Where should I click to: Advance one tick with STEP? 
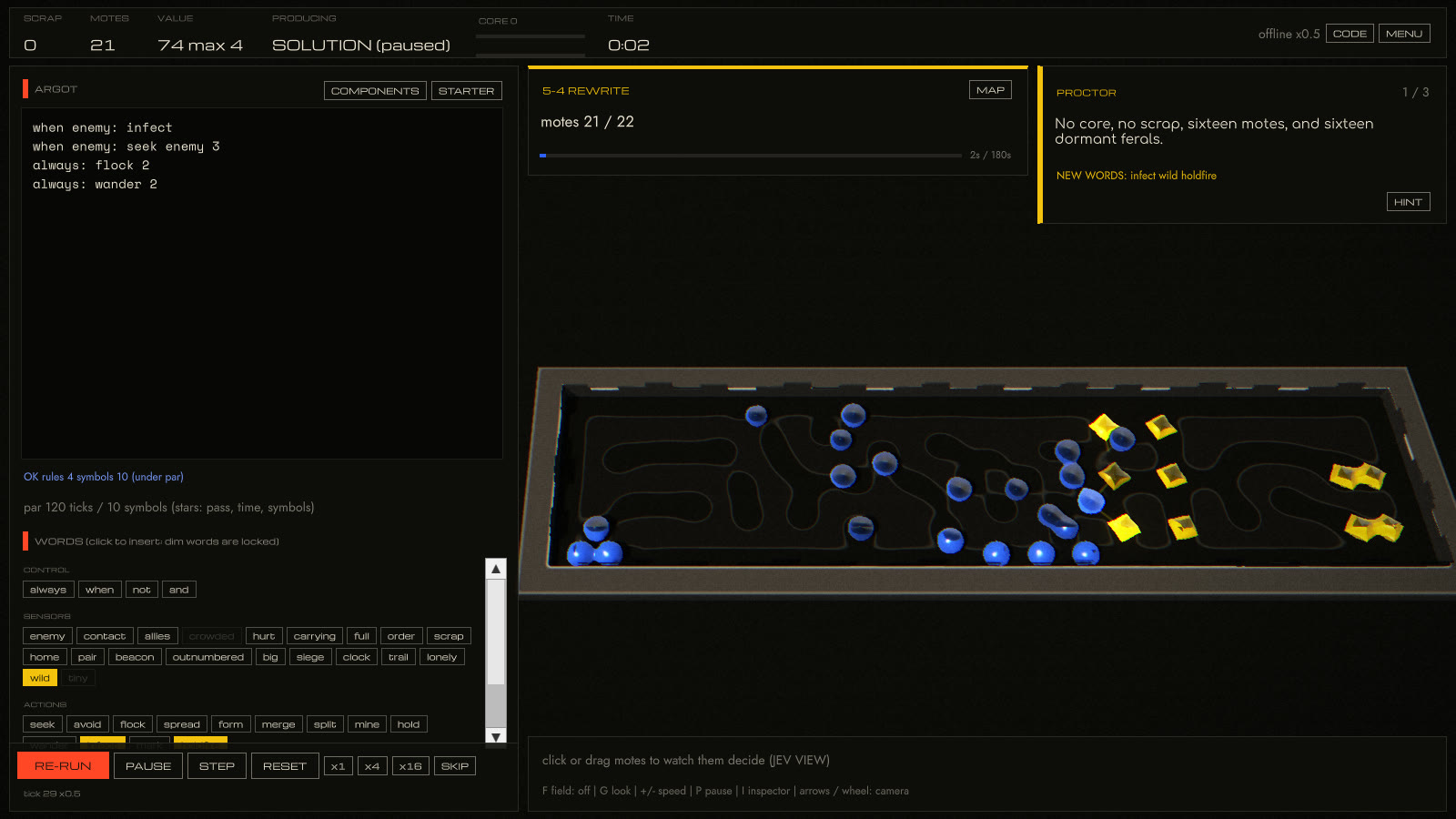(217, 766)
